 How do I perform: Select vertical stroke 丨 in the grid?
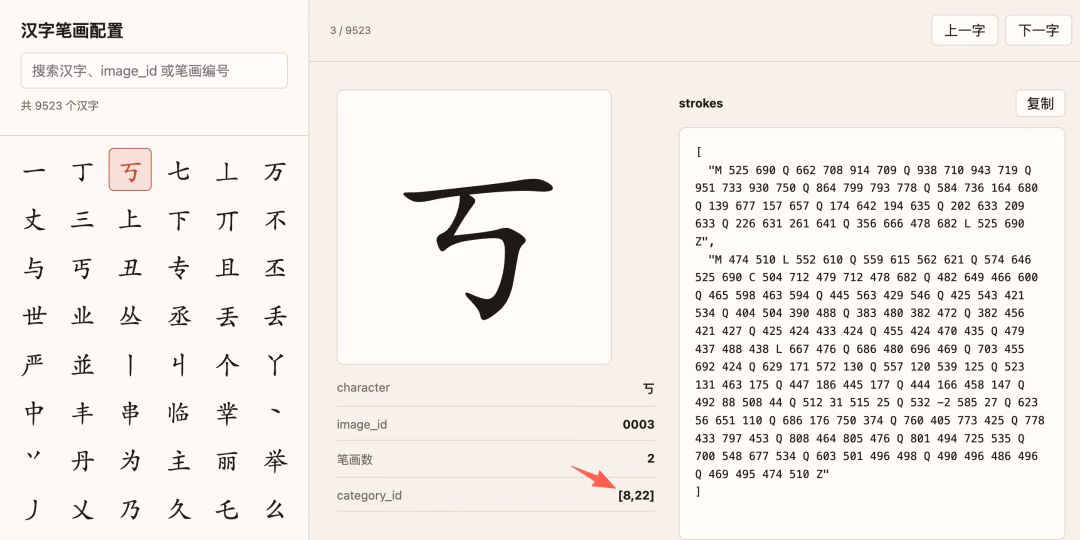point(130,364)
